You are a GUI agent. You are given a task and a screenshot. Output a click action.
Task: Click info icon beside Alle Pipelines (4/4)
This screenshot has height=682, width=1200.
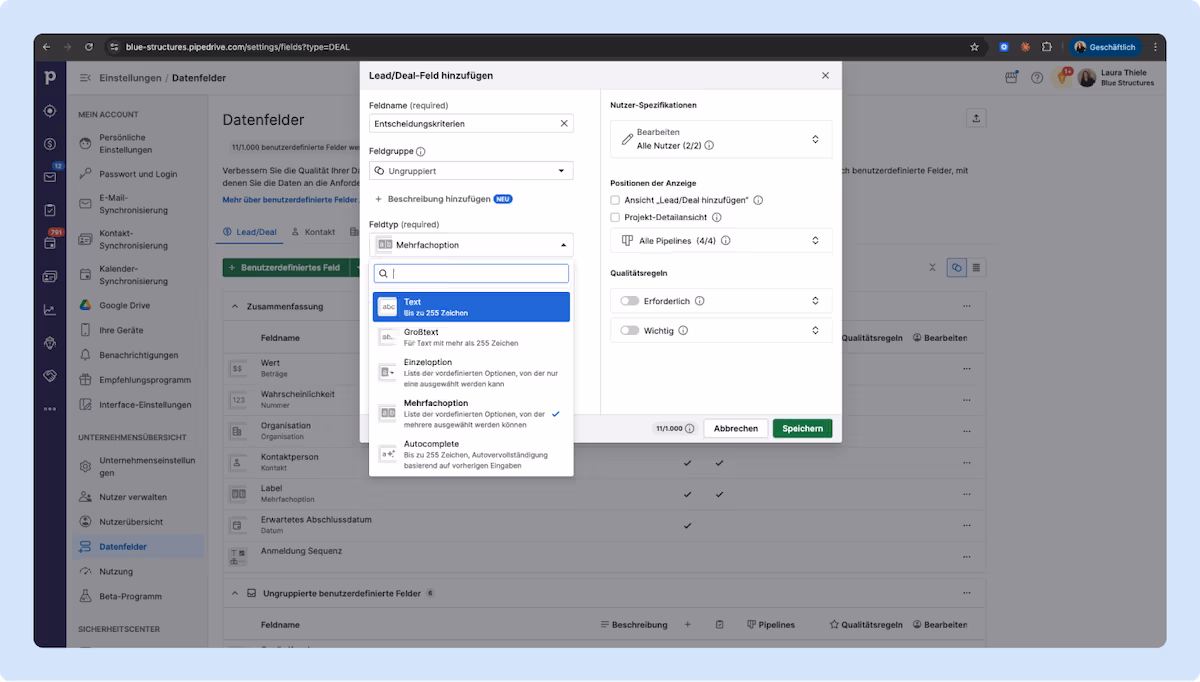pyautogui.click(x=725, y=241)
